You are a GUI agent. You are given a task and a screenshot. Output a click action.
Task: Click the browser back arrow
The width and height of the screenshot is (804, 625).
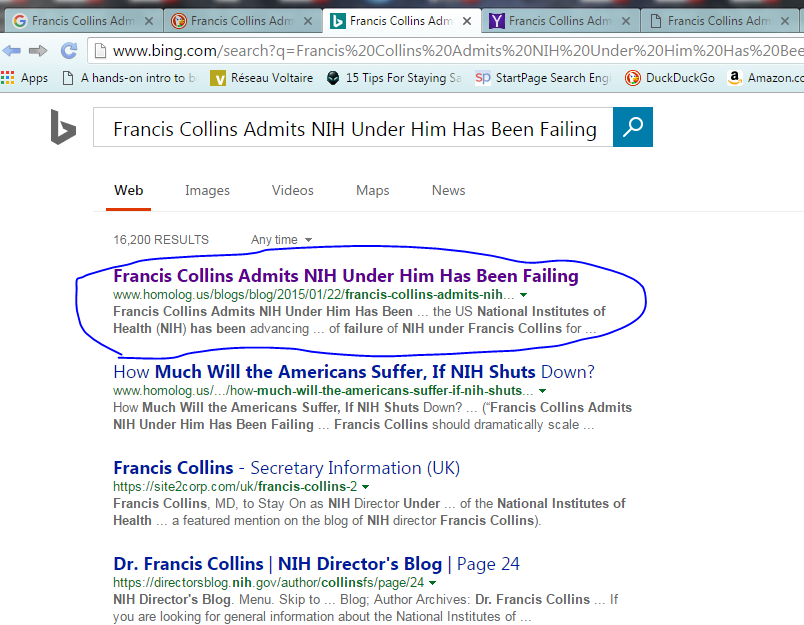tap(12, 51)
